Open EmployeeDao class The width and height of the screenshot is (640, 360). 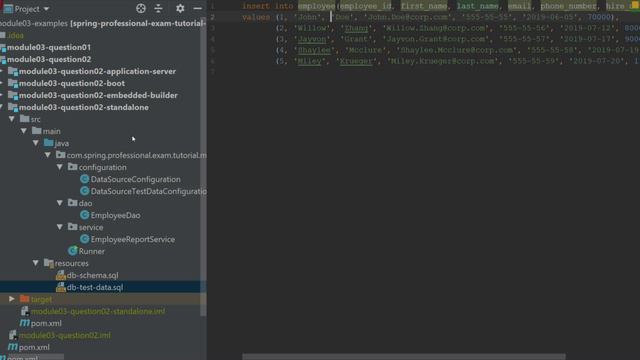(116, 215)
